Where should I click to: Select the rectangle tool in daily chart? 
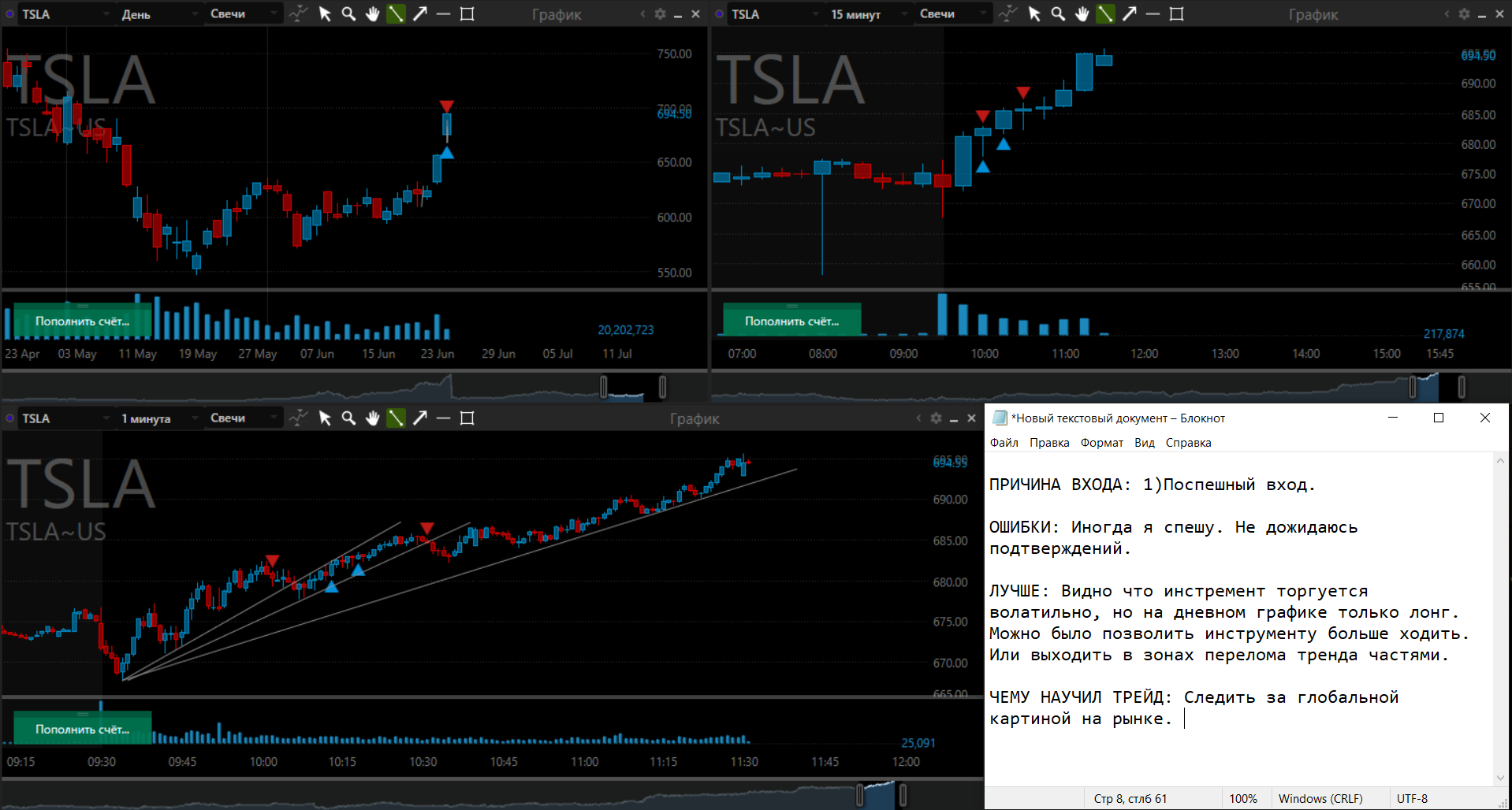(x=467, y=13)
